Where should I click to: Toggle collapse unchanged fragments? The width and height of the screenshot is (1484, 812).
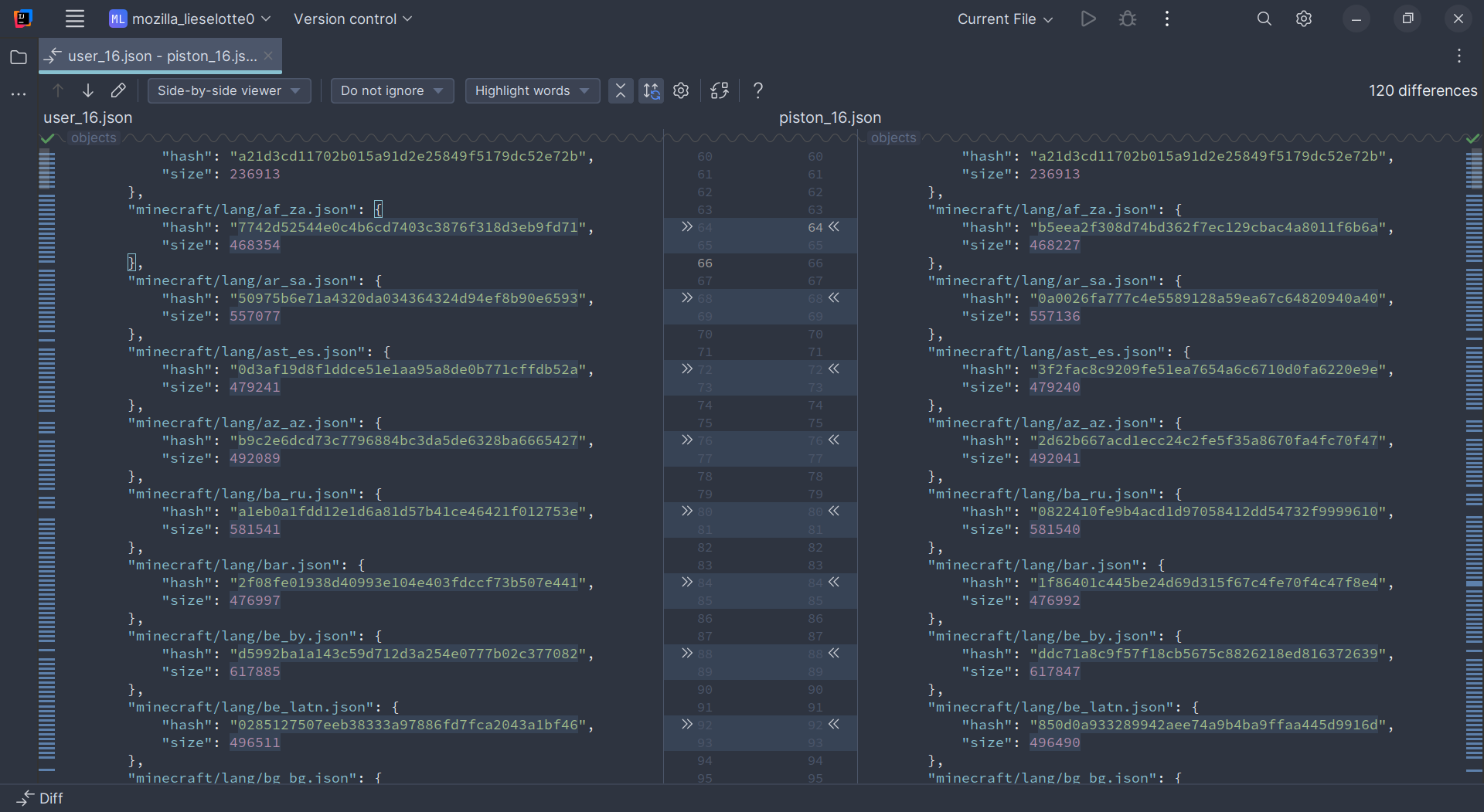pyautogui.click(x=621, y=90)
